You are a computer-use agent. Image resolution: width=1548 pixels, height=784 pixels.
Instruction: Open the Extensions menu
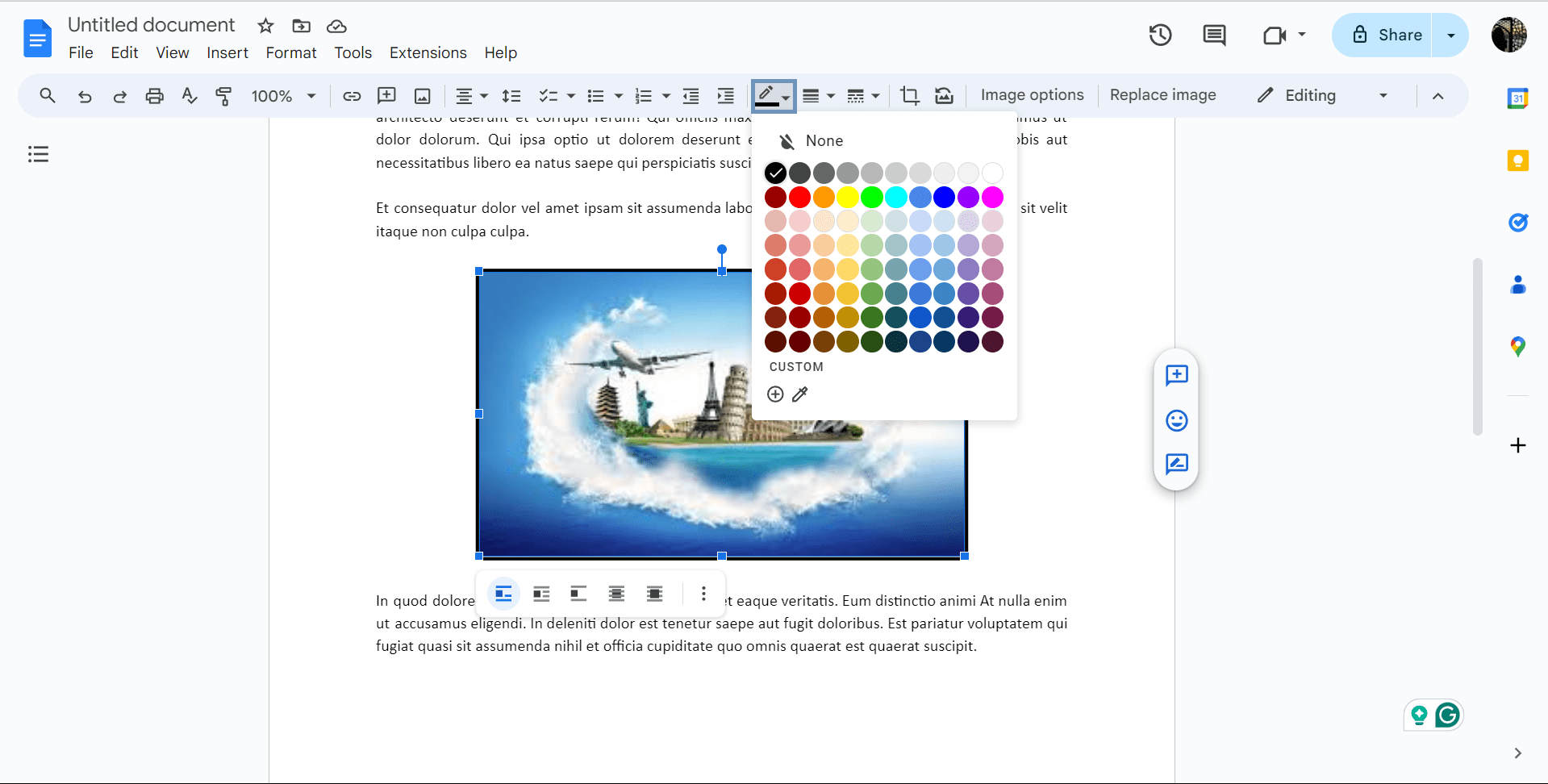click(428, 52)
